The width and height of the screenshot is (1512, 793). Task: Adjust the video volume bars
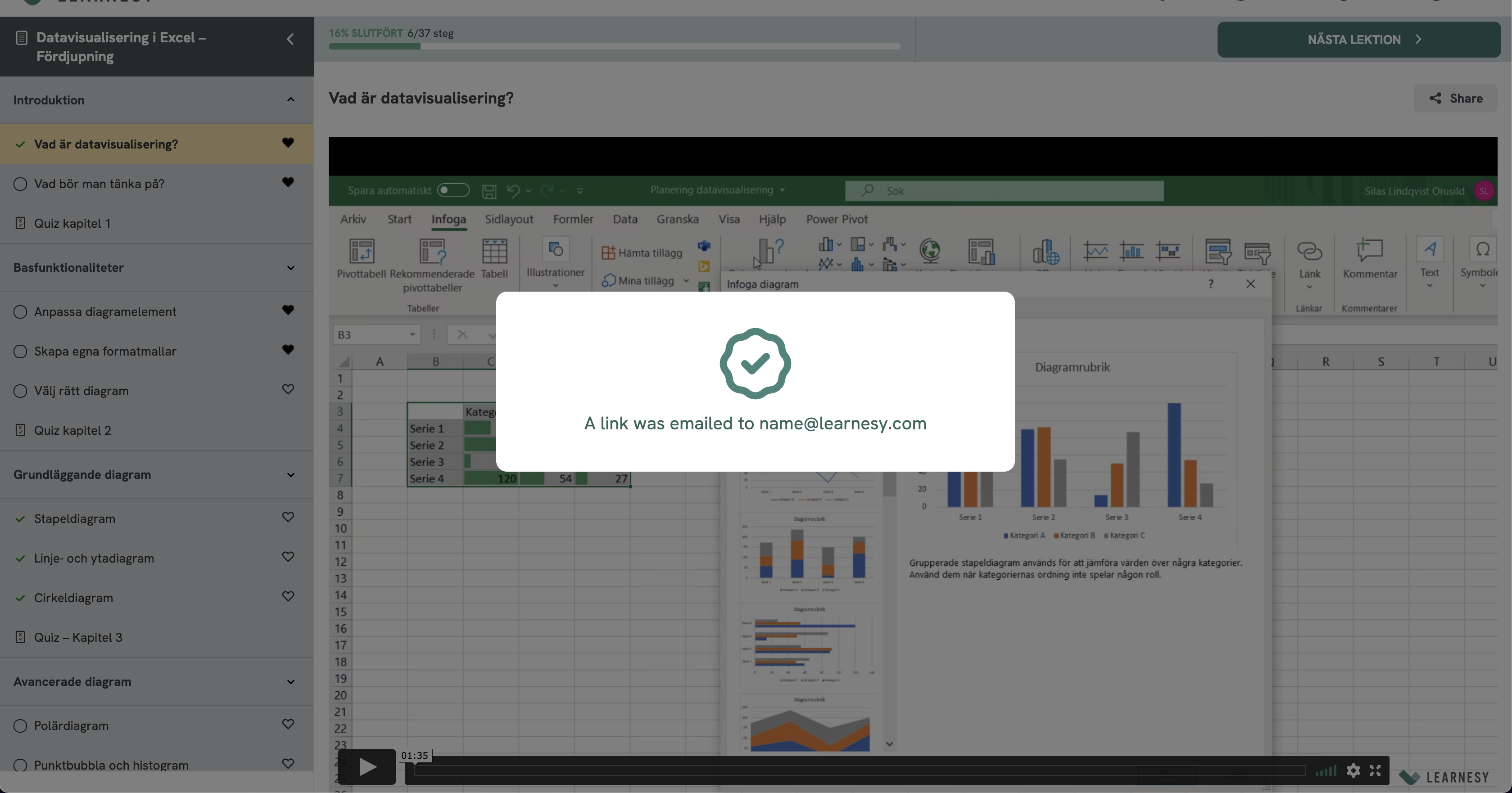point(1325,770)
